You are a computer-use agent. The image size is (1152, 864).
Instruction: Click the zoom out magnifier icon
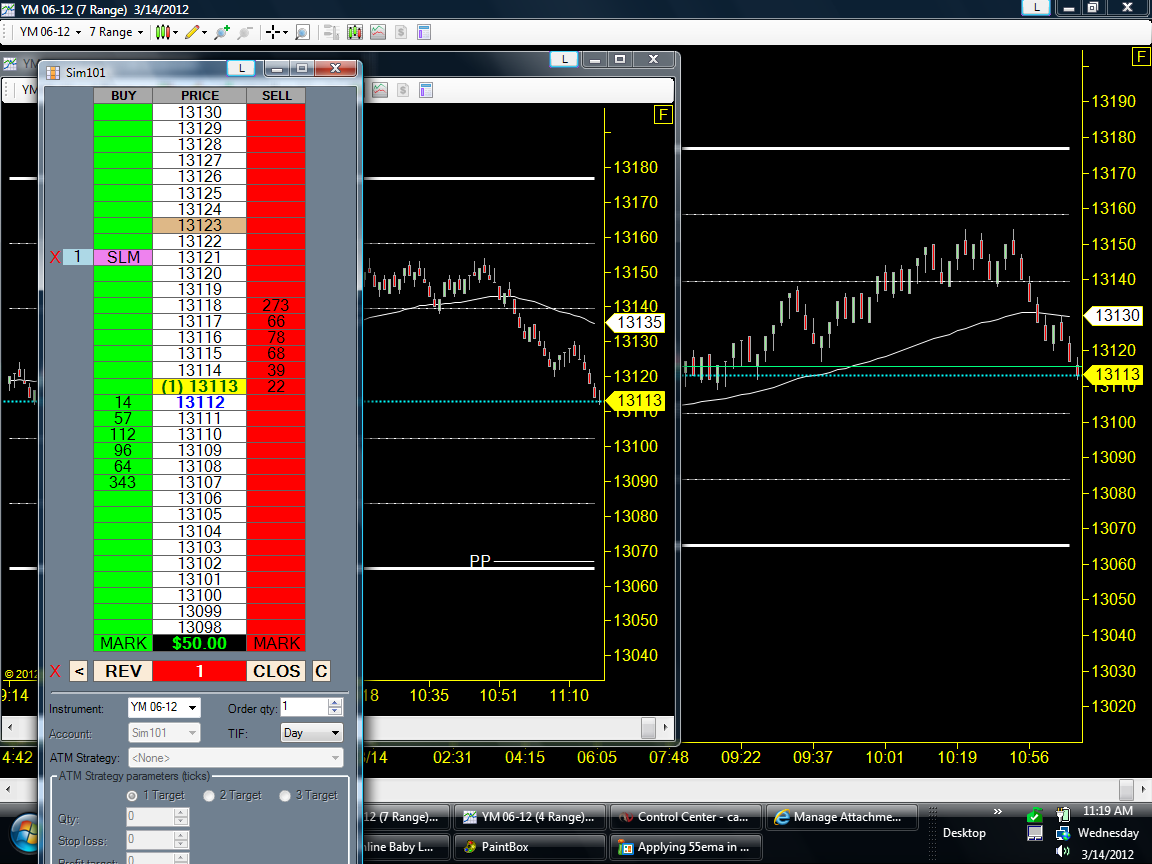coord(245,32)
